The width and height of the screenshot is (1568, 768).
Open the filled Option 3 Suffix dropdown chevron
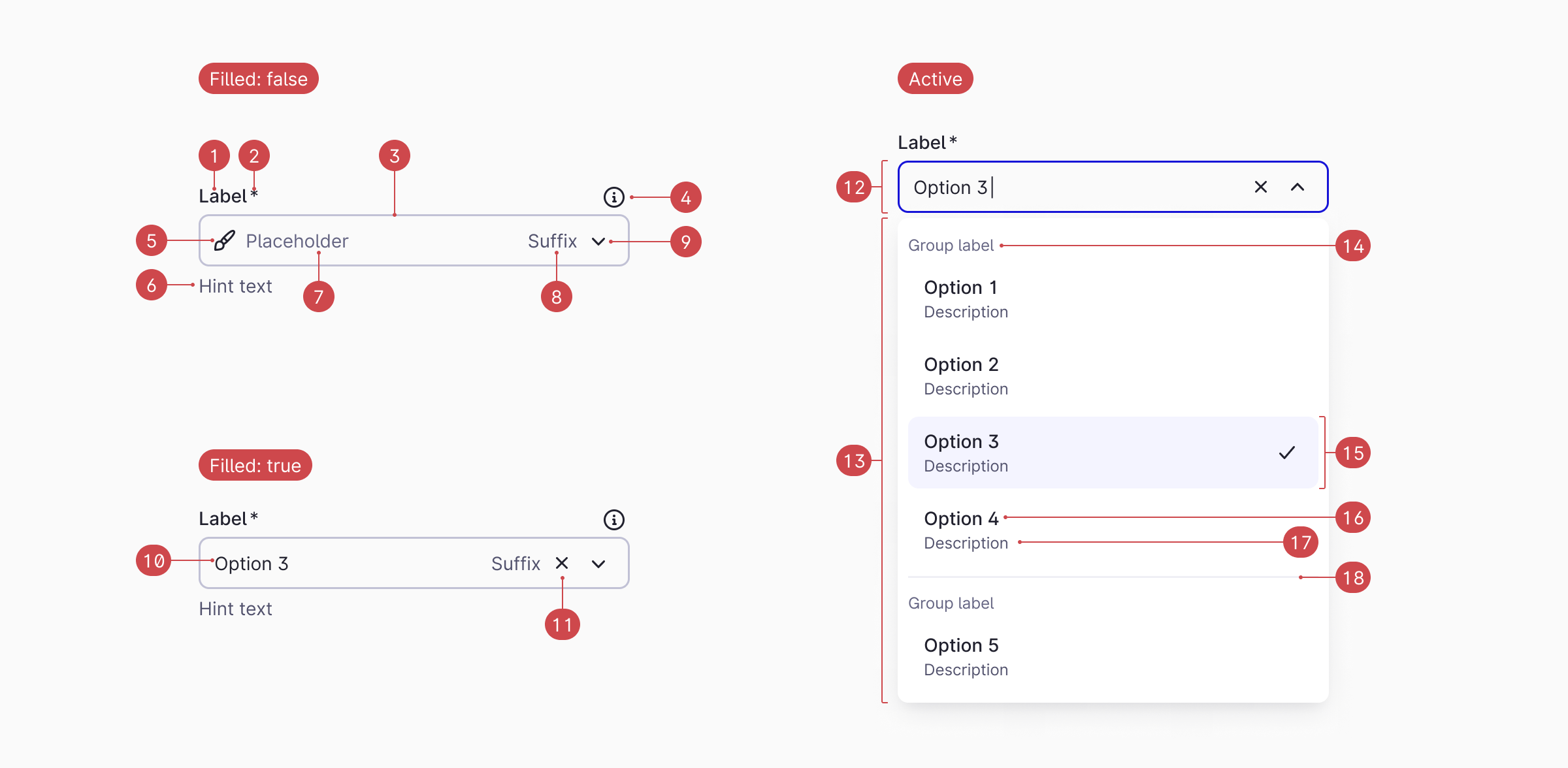598,564
